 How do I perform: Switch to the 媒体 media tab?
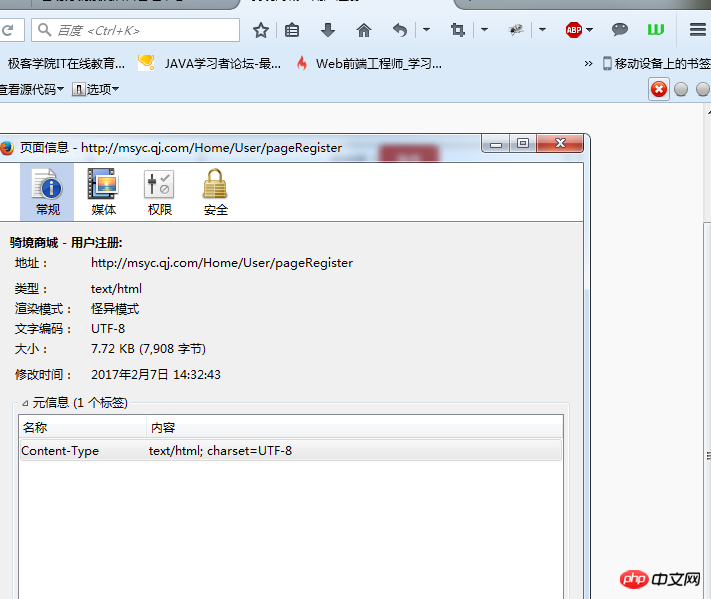coord(103,192)
